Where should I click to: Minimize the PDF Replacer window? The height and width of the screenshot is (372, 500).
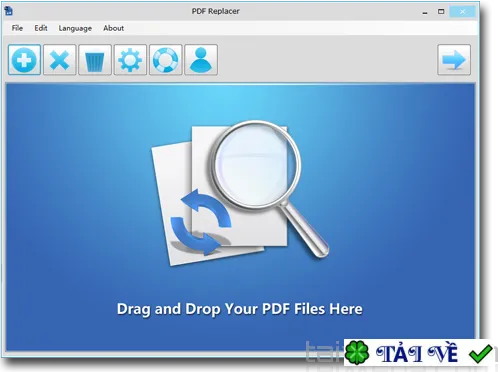425,12
